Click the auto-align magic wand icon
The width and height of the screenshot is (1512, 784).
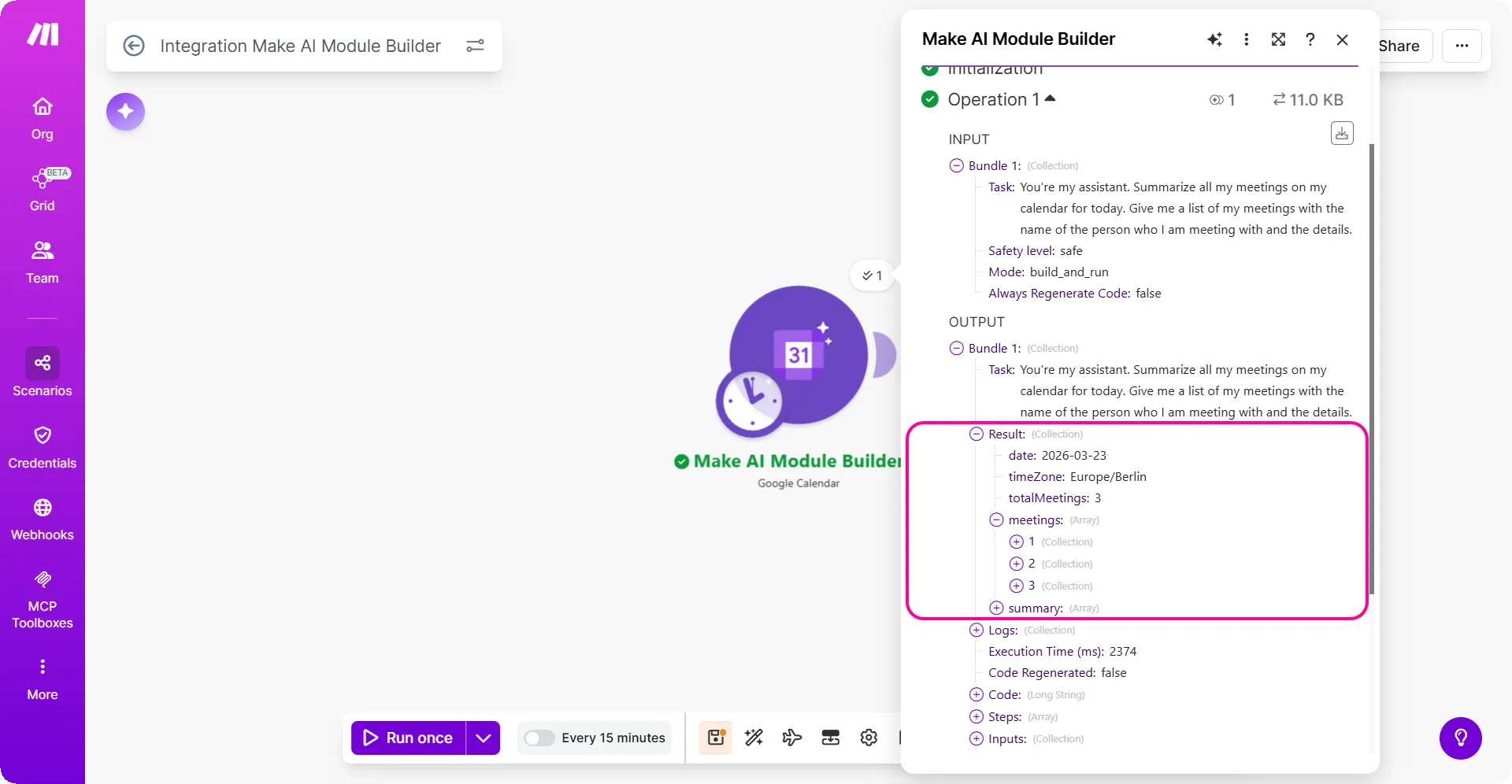[x=754, y=738]
